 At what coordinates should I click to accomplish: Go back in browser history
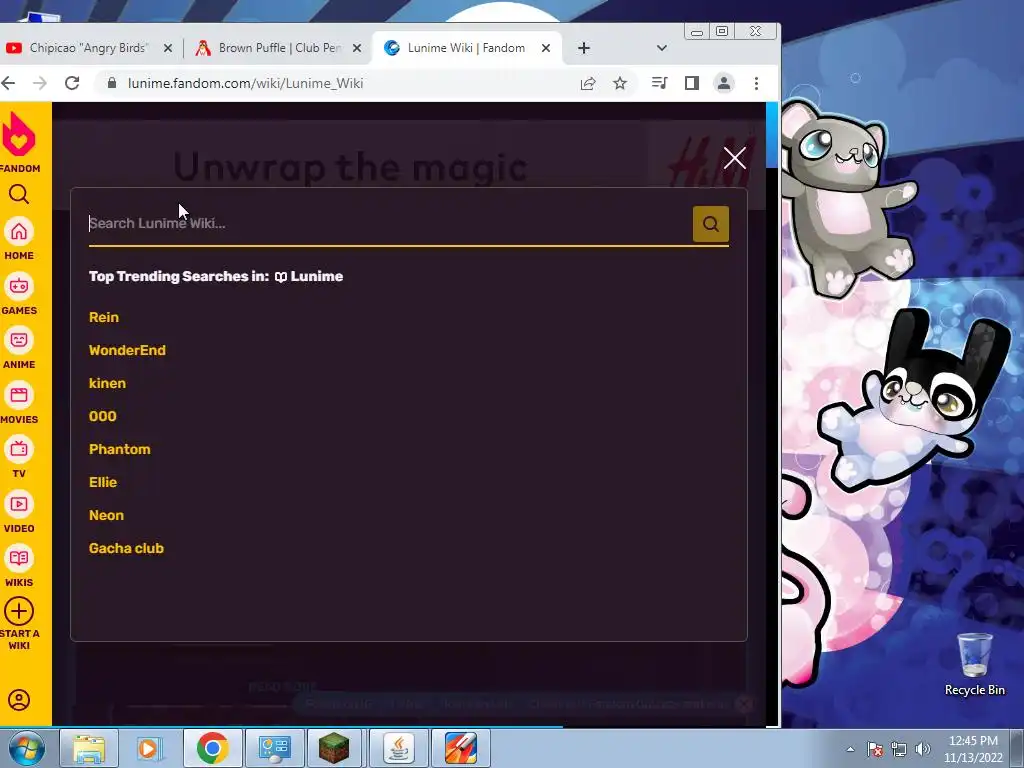(8, 83)
